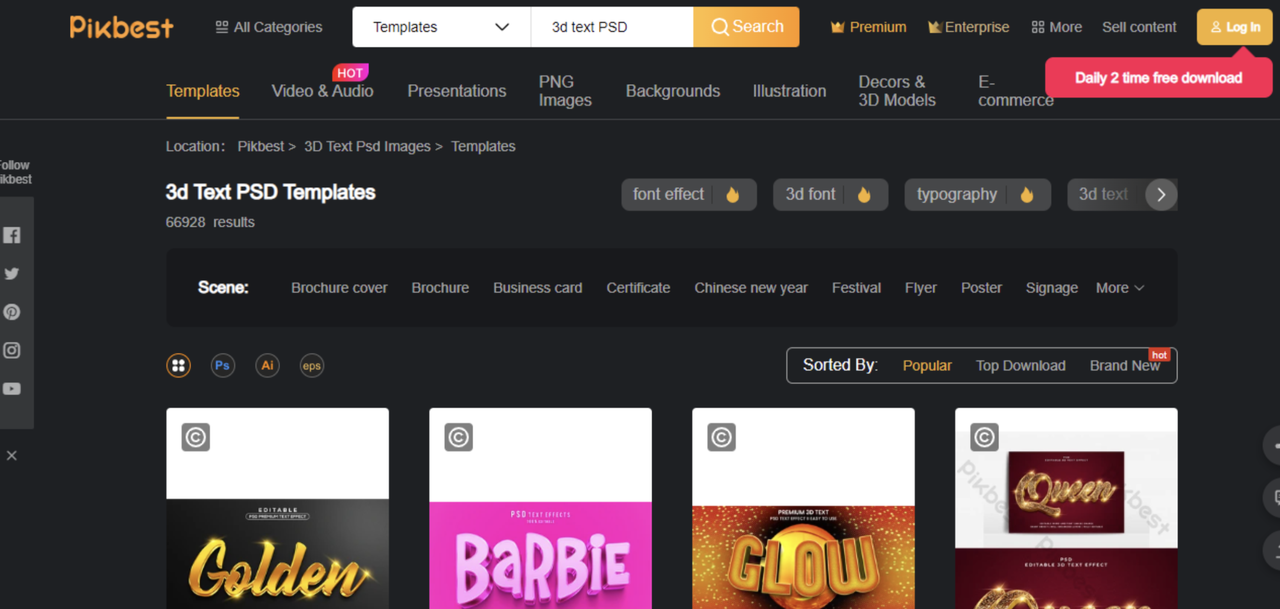Filter scene by Certificate

pyautogui.click(x=638, y=288)
